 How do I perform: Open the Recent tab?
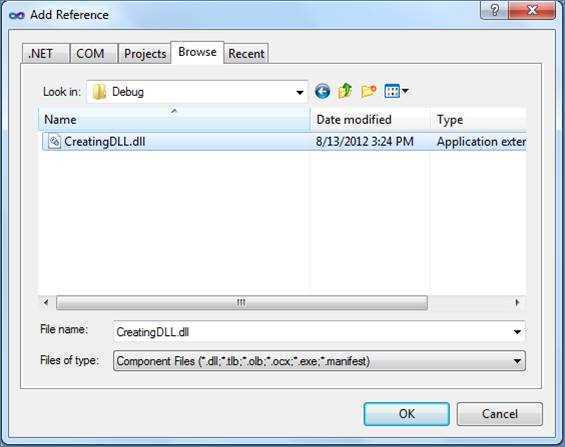pos(246,54)
